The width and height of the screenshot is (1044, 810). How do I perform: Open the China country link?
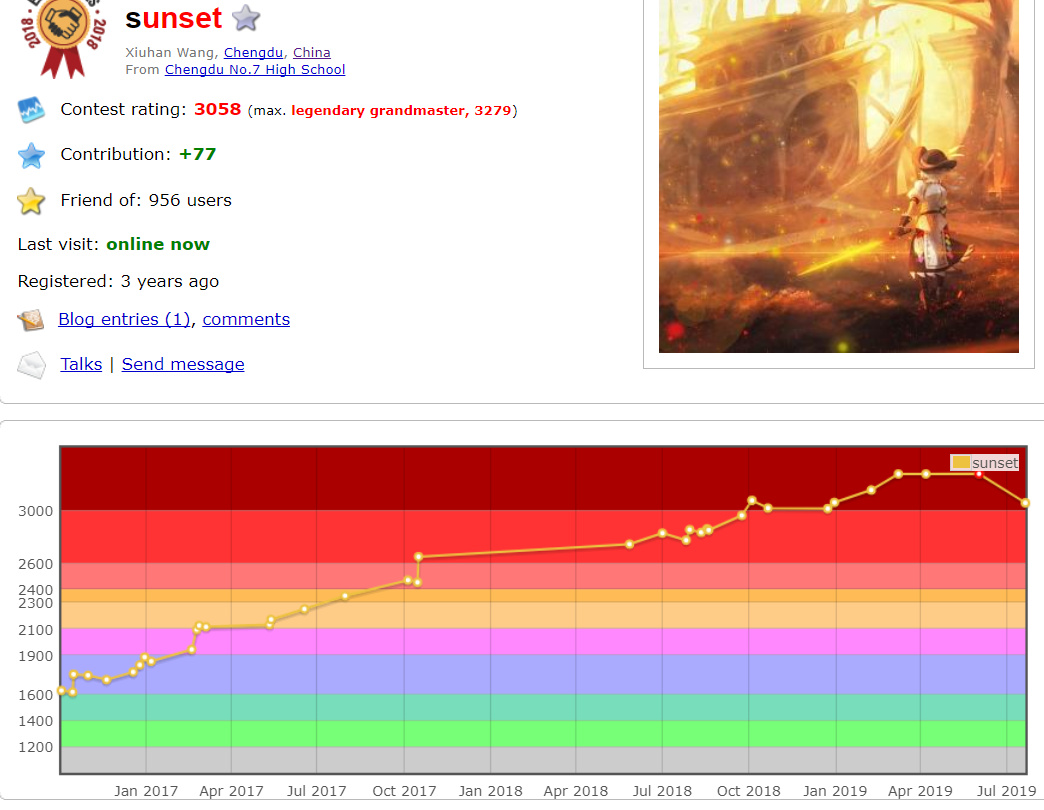(312, 52)
